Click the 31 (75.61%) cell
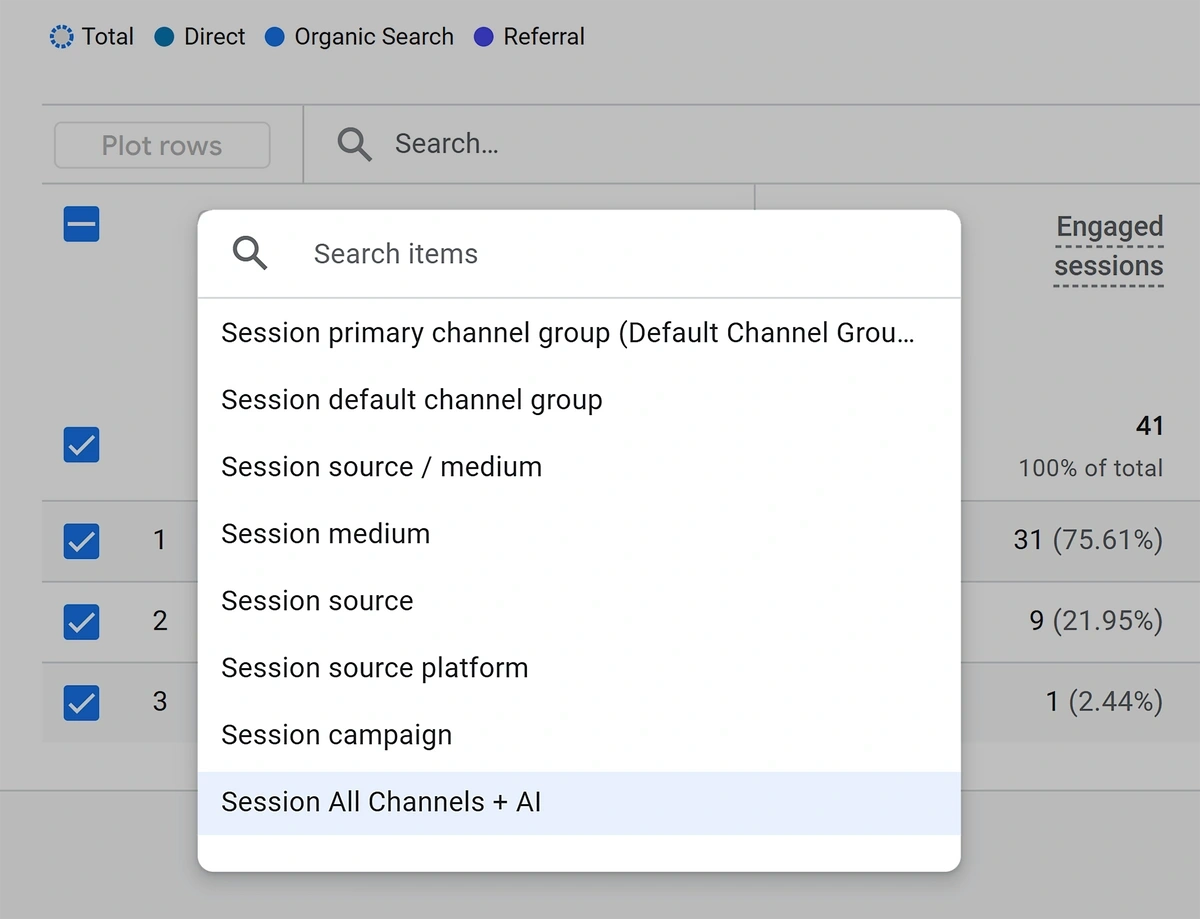Image resolution: width=1200 pixels, height=919 pixels. click(1088, 541)
